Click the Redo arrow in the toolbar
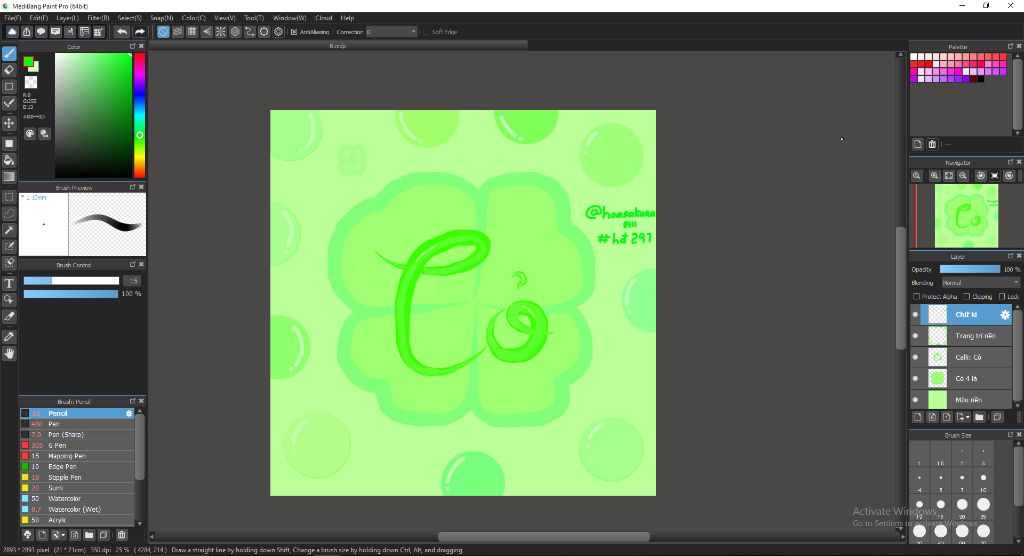Screen dimensions: 1024x556 (139, 31)
